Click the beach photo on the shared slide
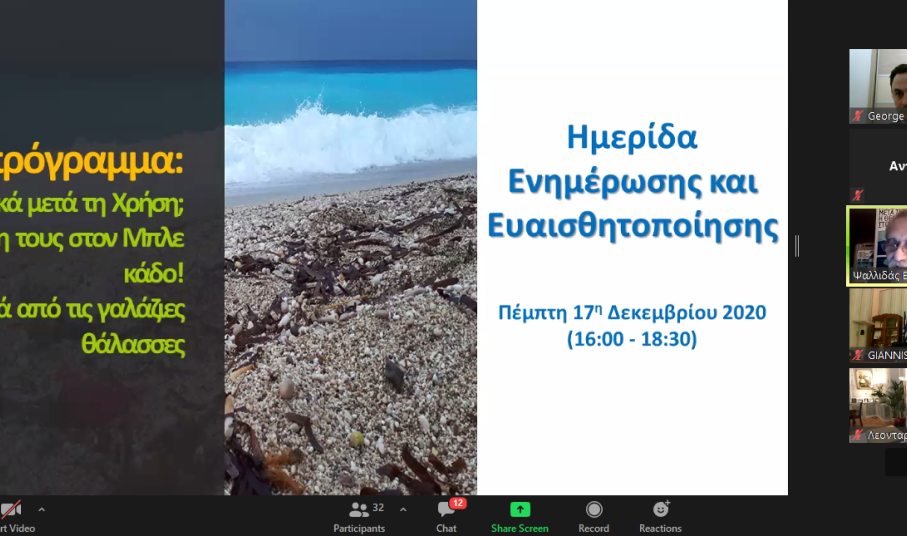The image size is (907, 536). pyautogui.click(x=350, y=300)
